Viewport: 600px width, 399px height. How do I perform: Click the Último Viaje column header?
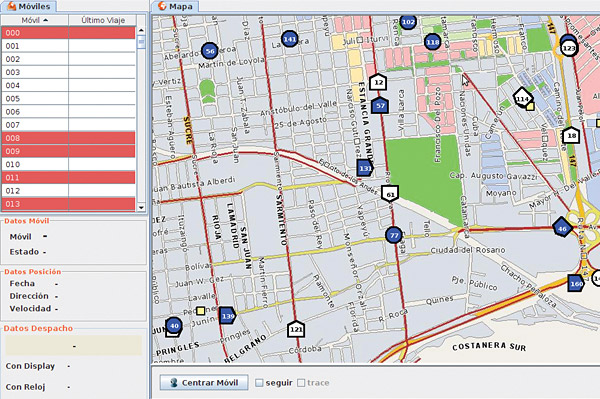coord(103,20)
